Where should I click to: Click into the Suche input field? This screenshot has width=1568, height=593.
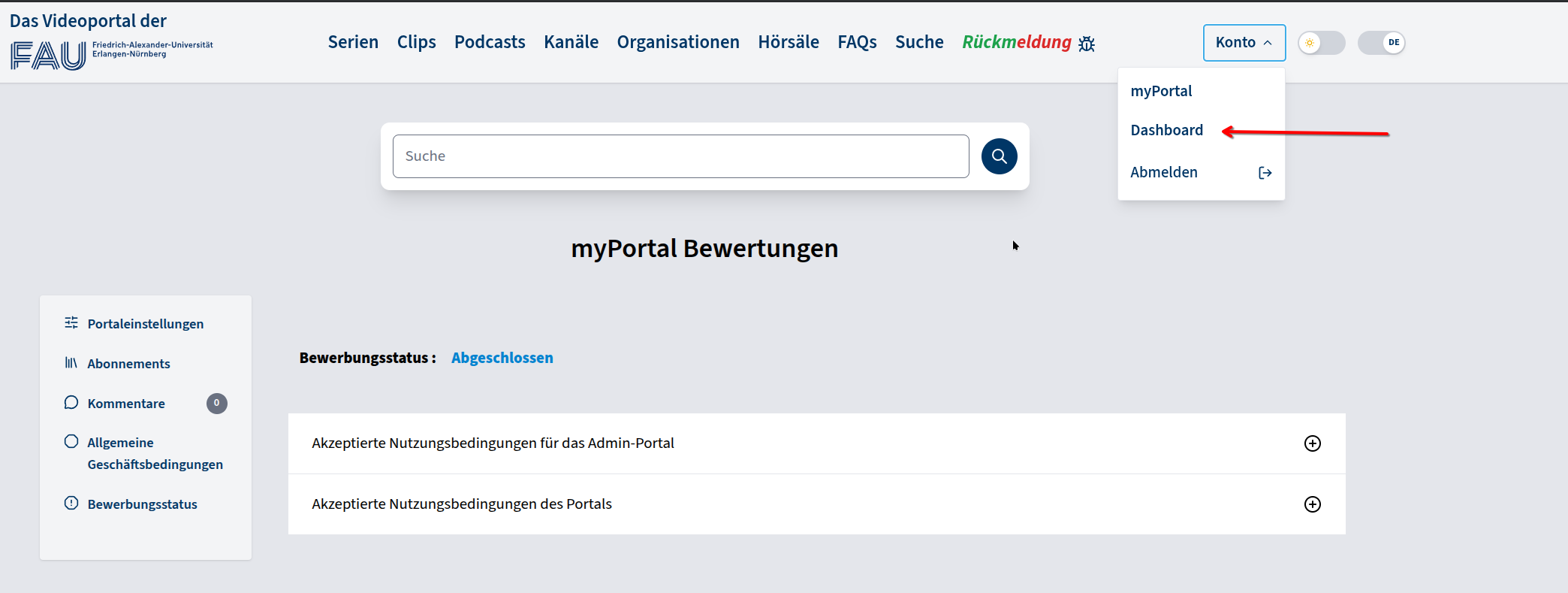click(x=680, y=156)
